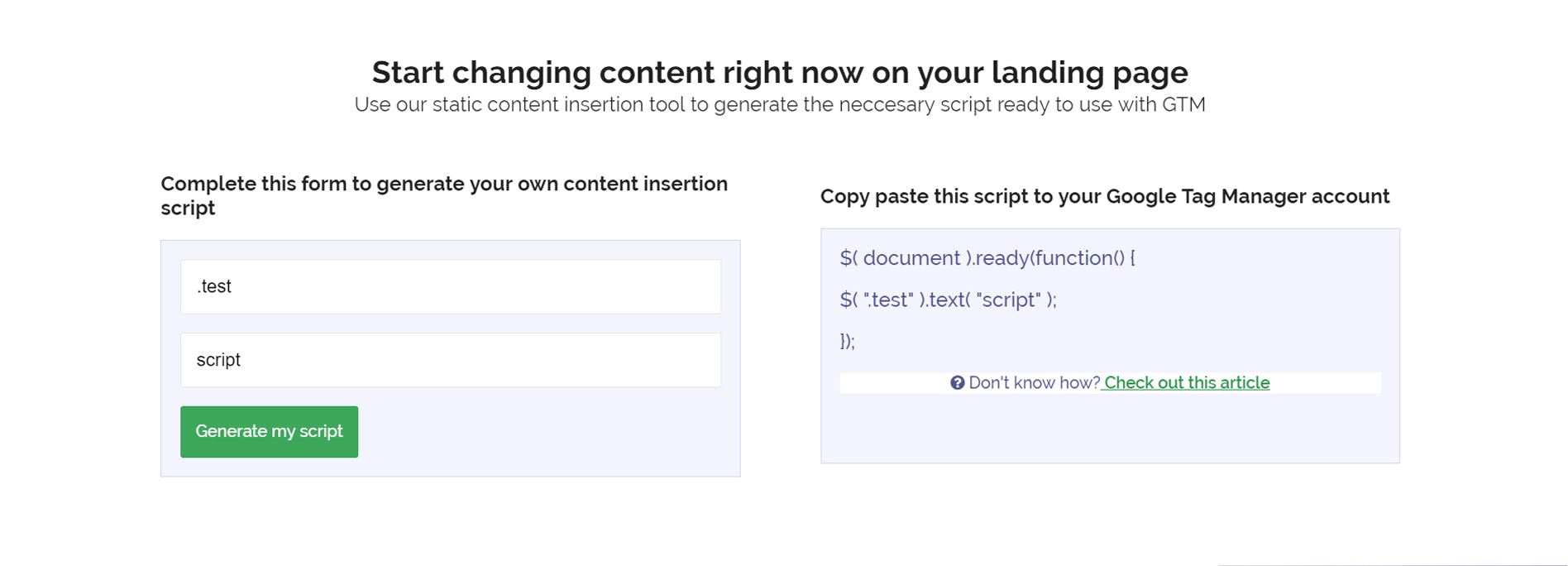Click "Google Tag Manager" in the right heading
Viewport: 1568px width, 566px height.
tap(1246, 196)
